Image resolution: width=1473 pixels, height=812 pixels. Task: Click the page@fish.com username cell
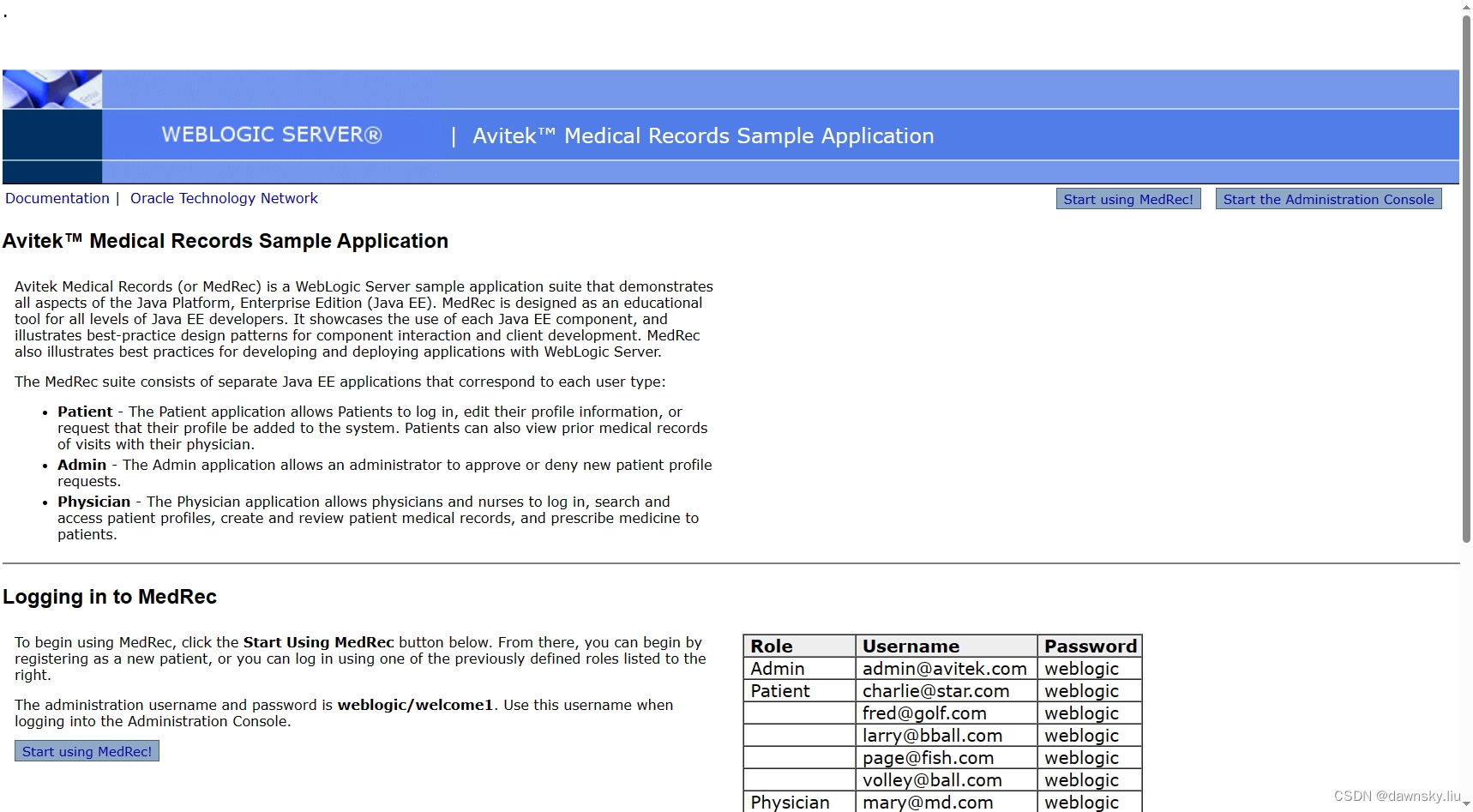[947, 758]
